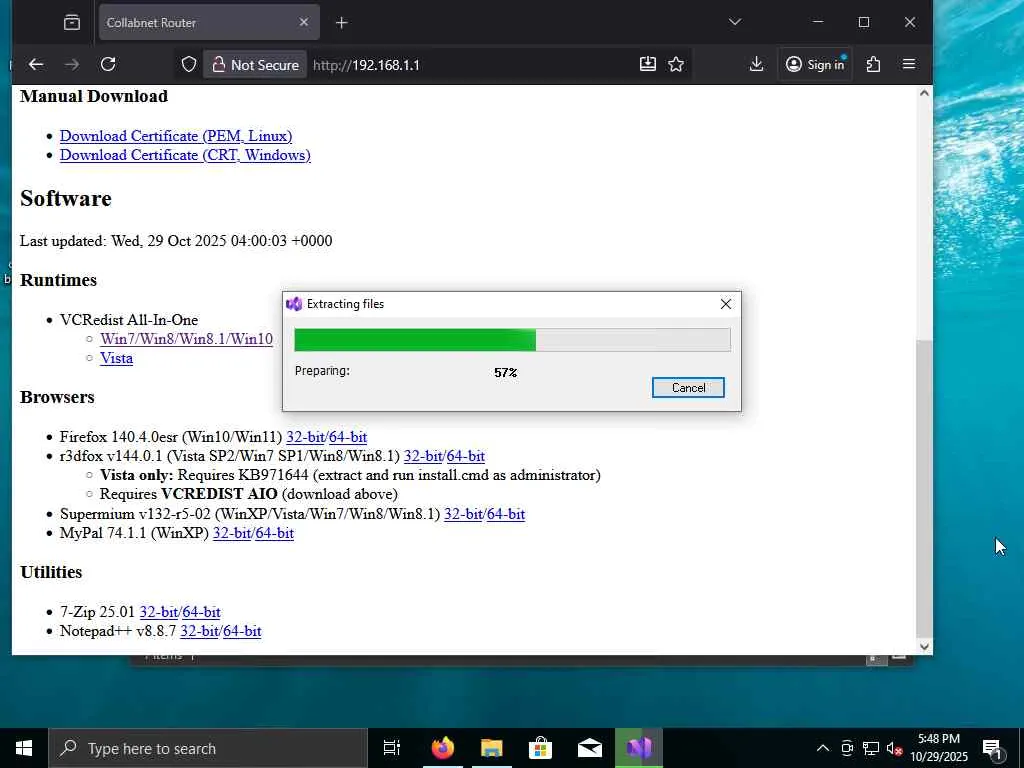
Task: Open the muted volume tray icon
Action: (895, 748)
